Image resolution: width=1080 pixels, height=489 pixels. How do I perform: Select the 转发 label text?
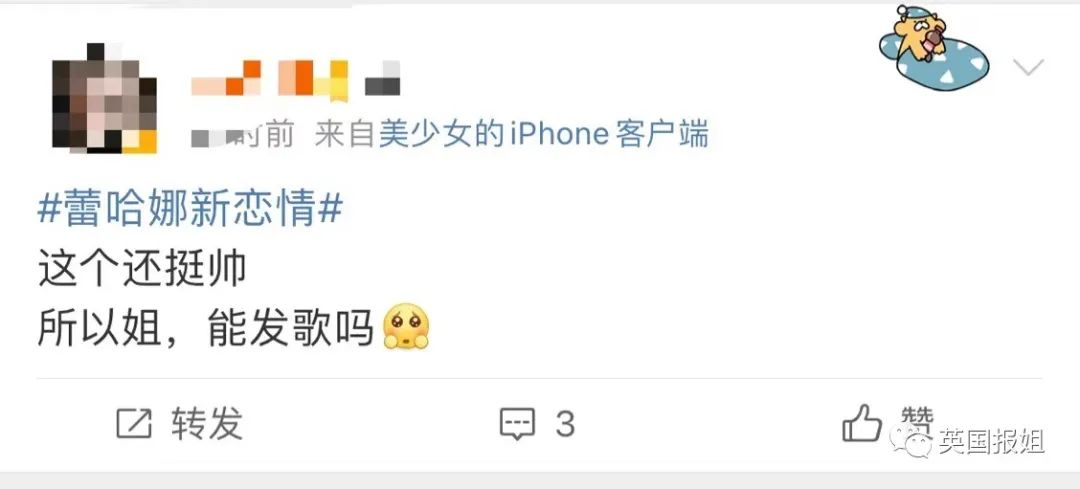click(207, 423)
